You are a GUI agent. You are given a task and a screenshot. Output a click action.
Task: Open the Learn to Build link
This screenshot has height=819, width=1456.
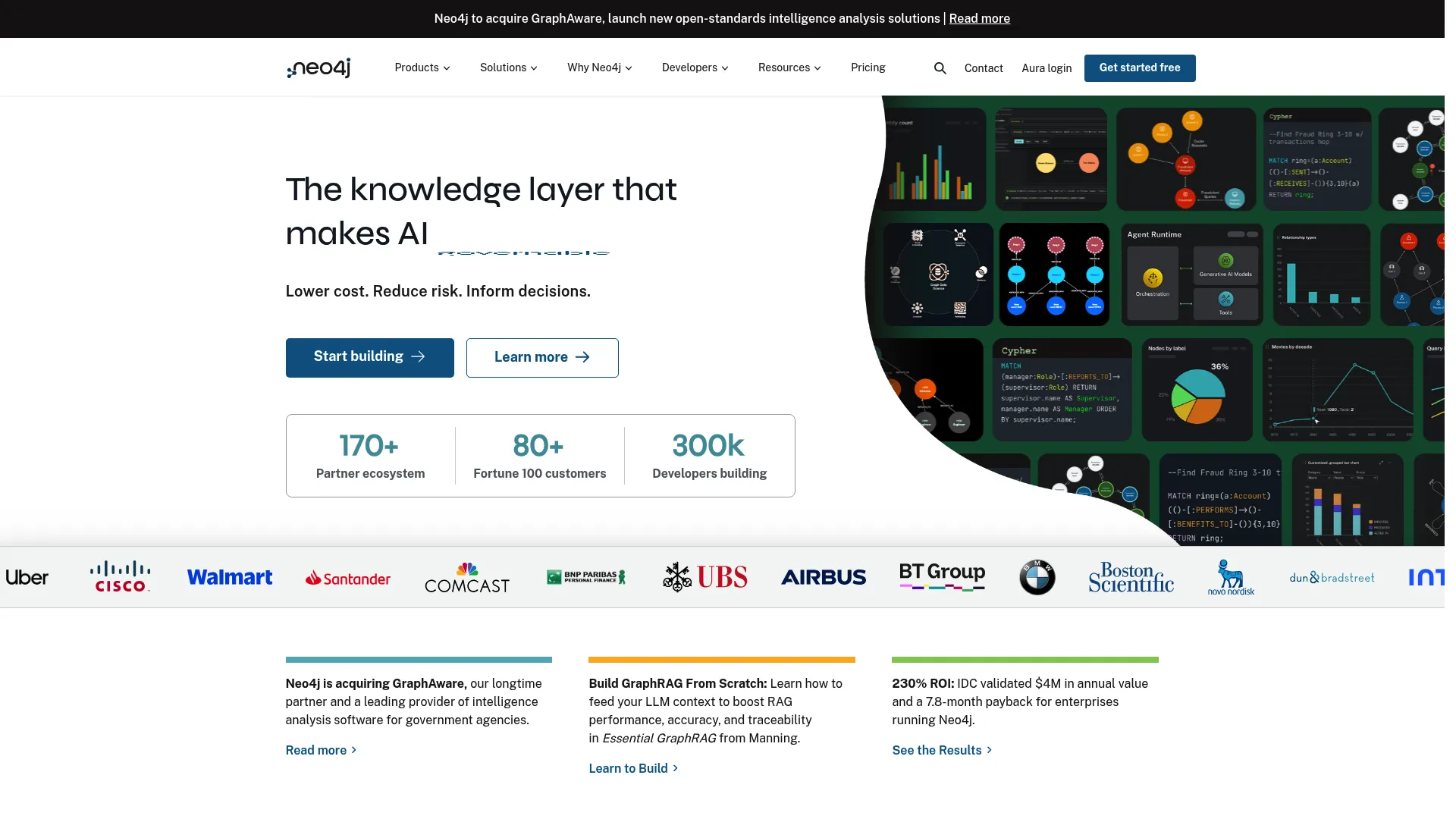pos(633,769)
